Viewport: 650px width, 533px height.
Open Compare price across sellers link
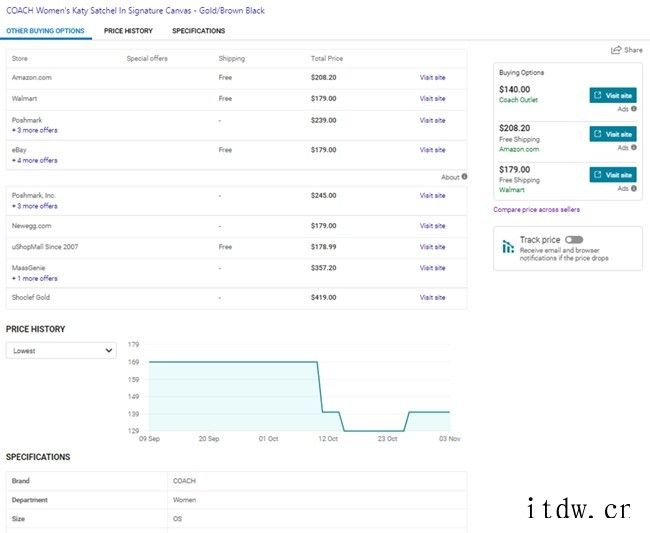click(x=536, y=210)
